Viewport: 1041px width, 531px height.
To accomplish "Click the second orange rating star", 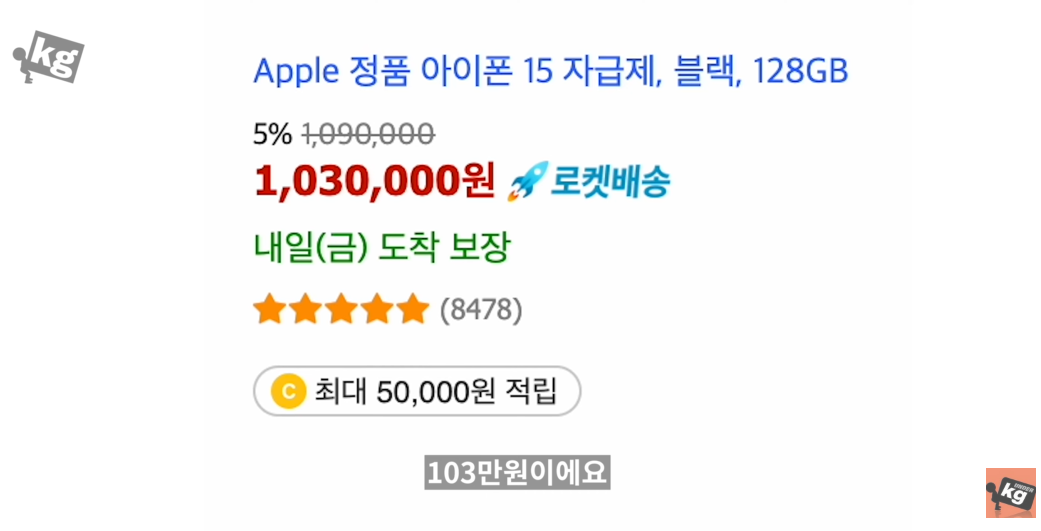I will click(x=305, y=310).
